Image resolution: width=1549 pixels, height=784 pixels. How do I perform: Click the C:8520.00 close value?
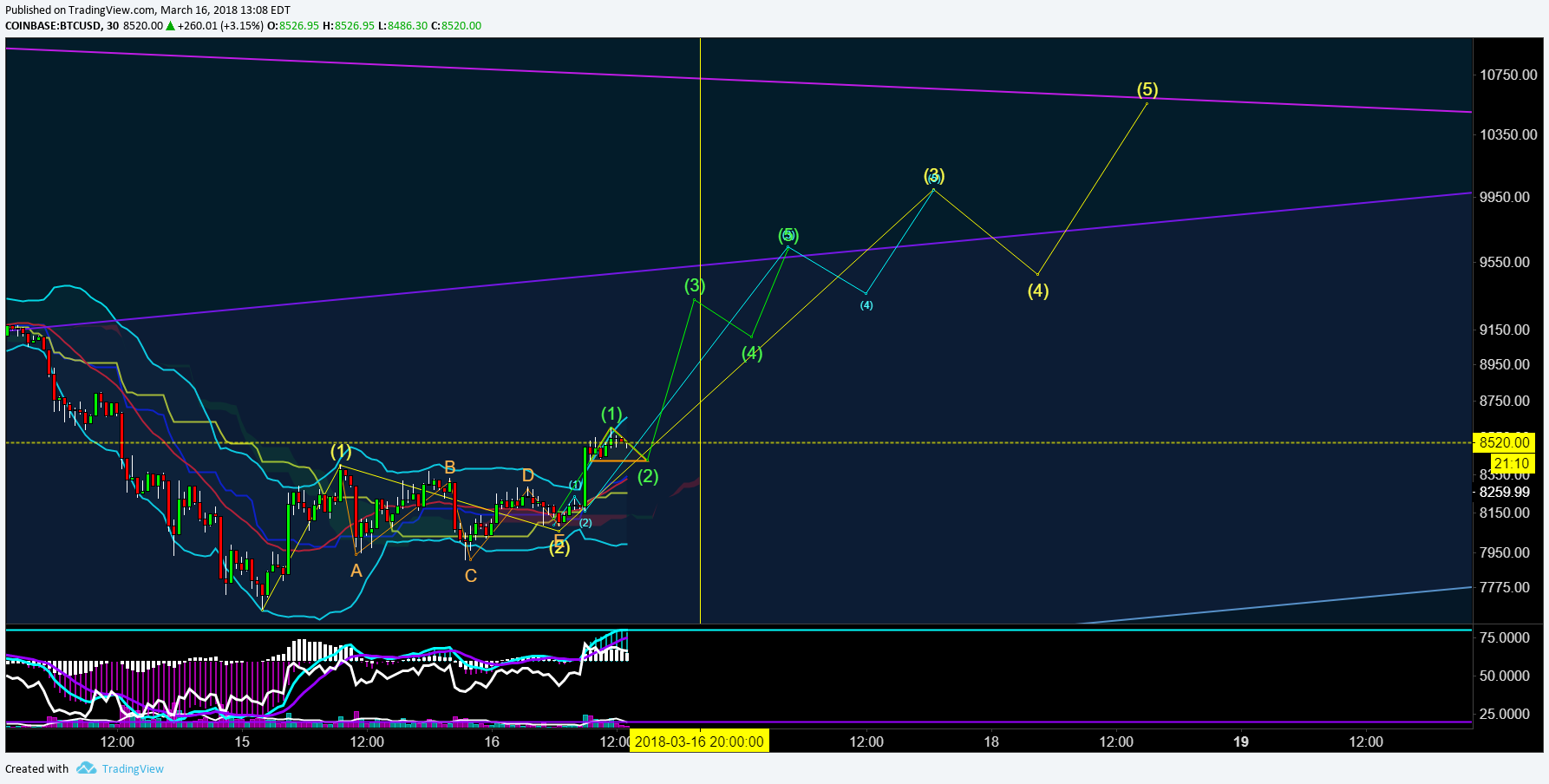(456, 26)
